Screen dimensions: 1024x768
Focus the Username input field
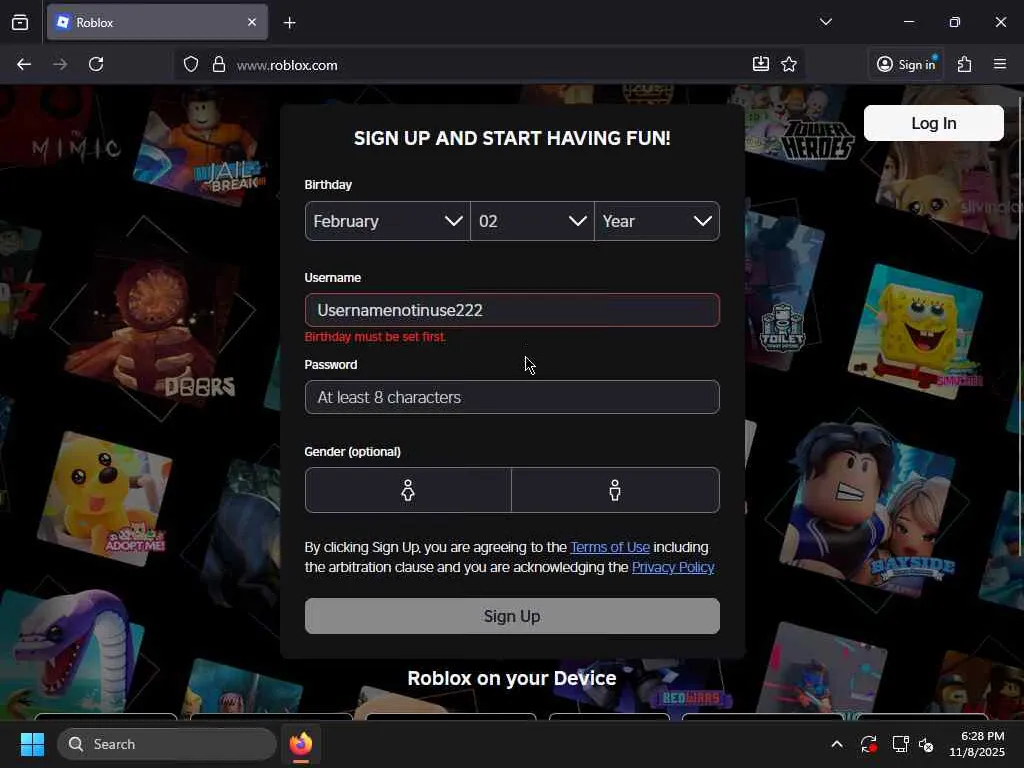point(512,310)
